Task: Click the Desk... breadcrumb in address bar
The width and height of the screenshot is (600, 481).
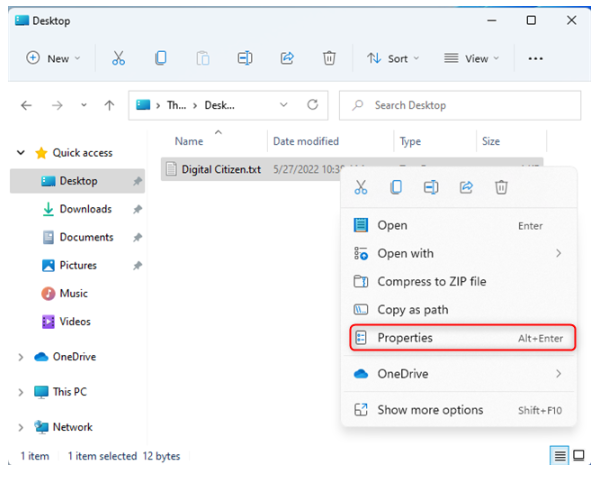Action: coord(219,105)
